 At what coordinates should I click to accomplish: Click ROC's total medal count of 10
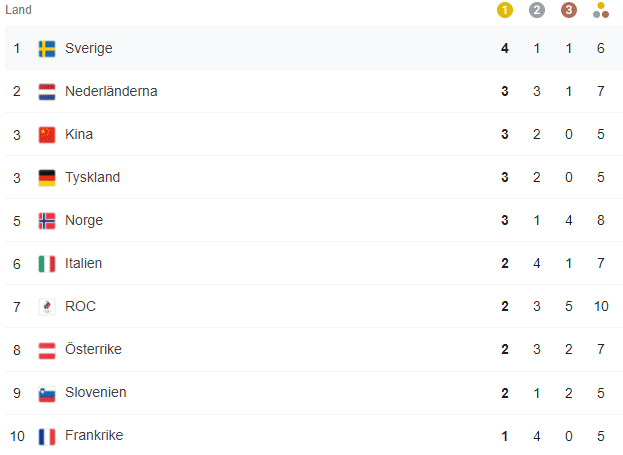[x=601, y=306]
